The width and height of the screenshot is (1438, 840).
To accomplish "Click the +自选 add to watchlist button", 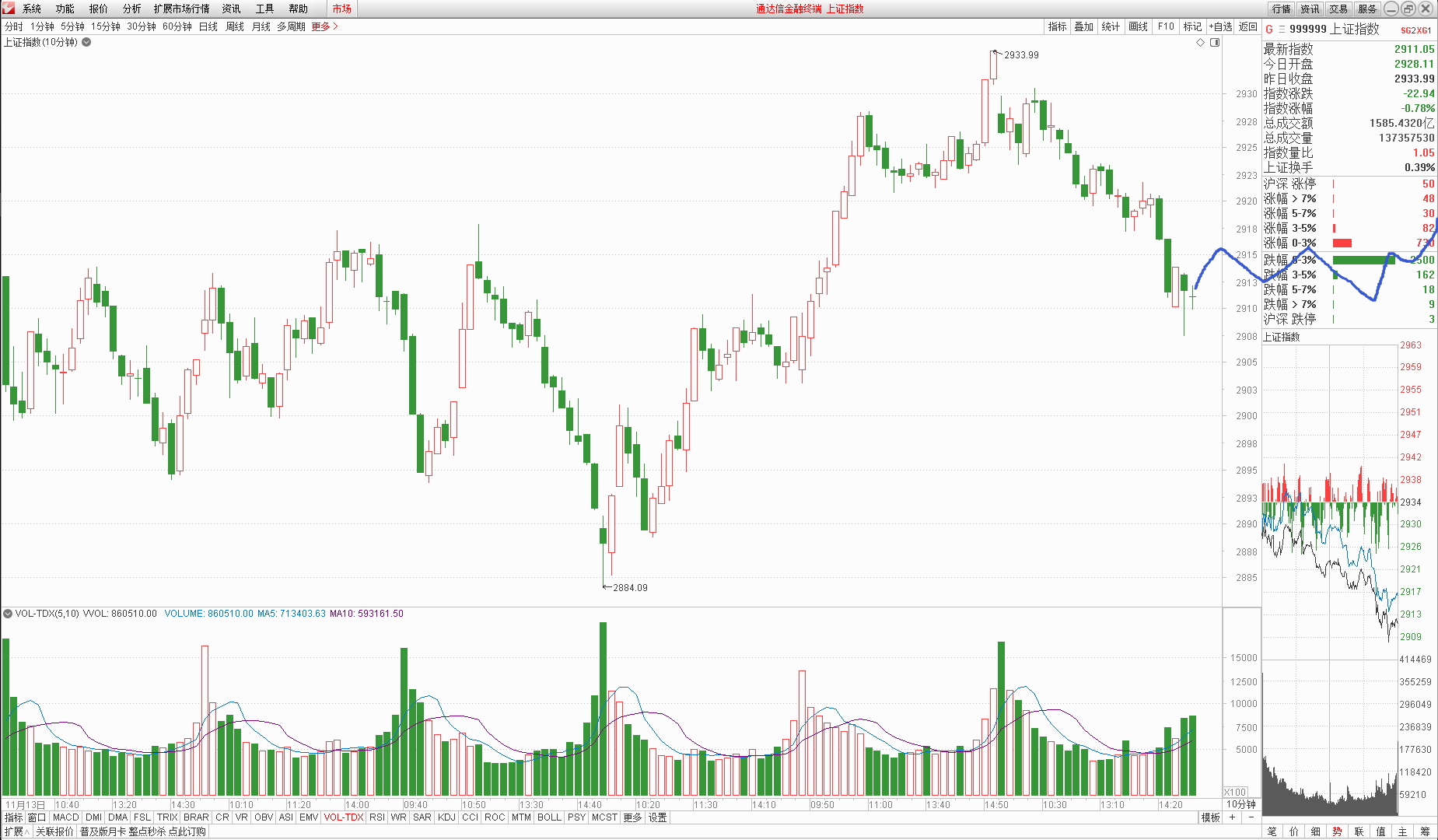I will pos(1220,26).
